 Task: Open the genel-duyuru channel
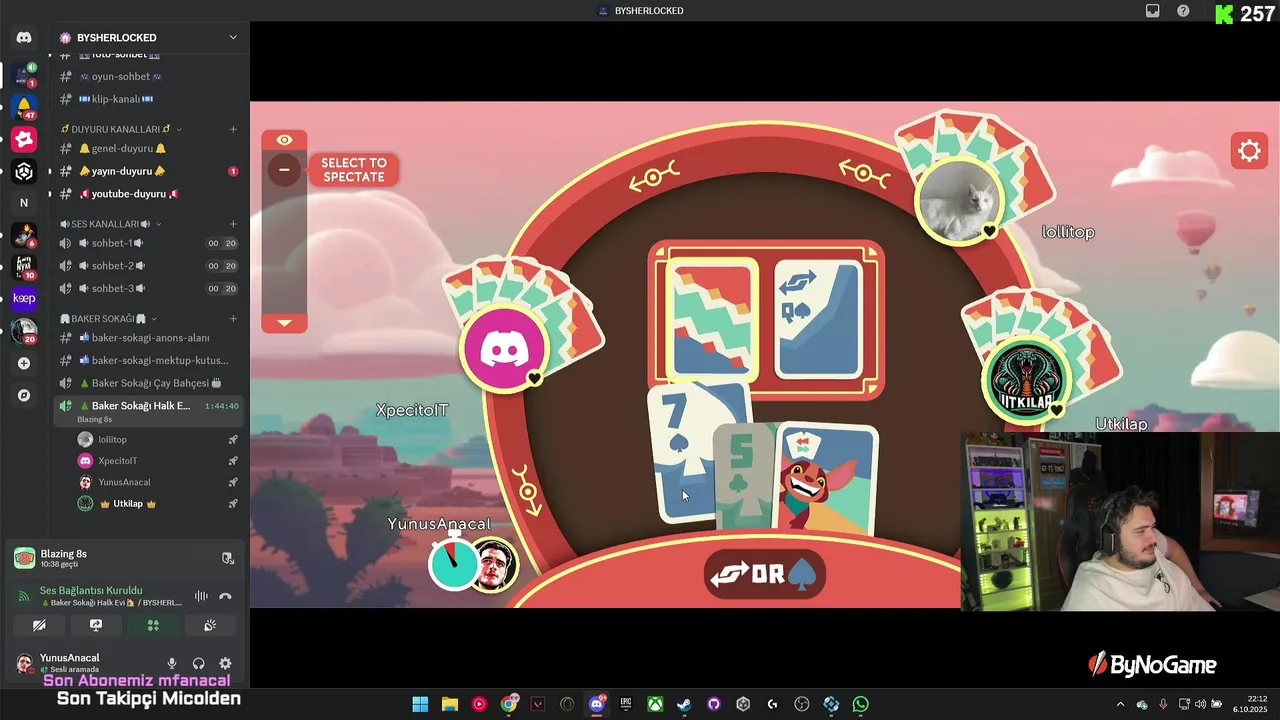pos(148,148)
